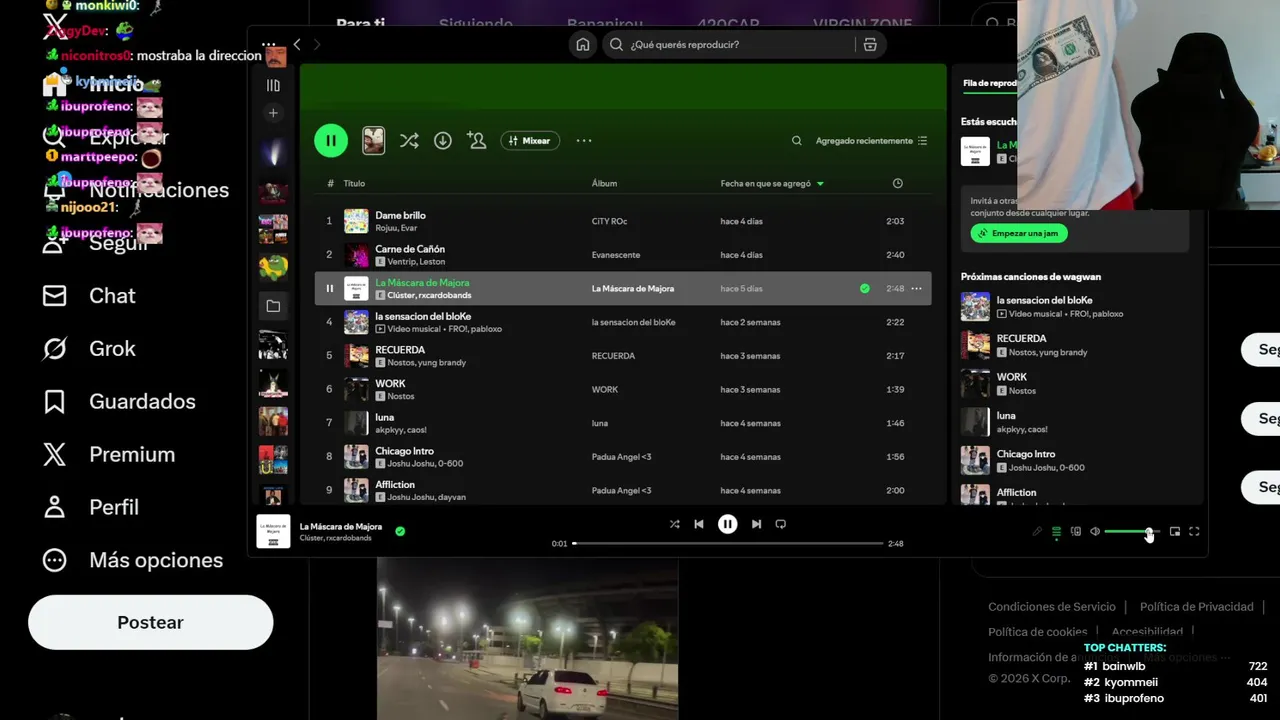Open the Browse icon in the search bar

pos(870,44)
